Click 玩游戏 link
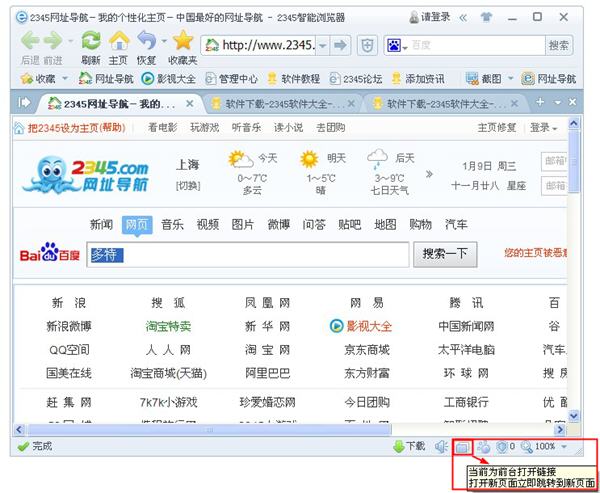Screen dimensions: 600x493 205,127
